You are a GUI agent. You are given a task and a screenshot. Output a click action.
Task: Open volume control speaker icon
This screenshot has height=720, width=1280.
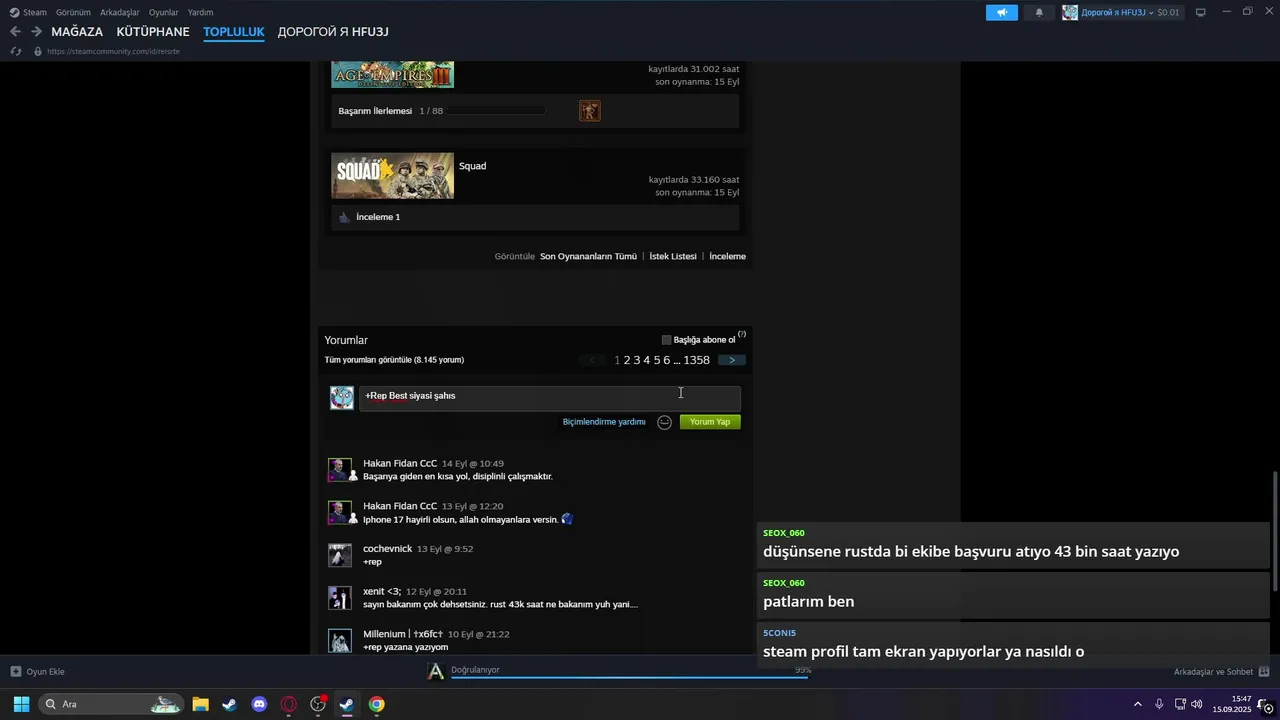[x=1197, y=704]
